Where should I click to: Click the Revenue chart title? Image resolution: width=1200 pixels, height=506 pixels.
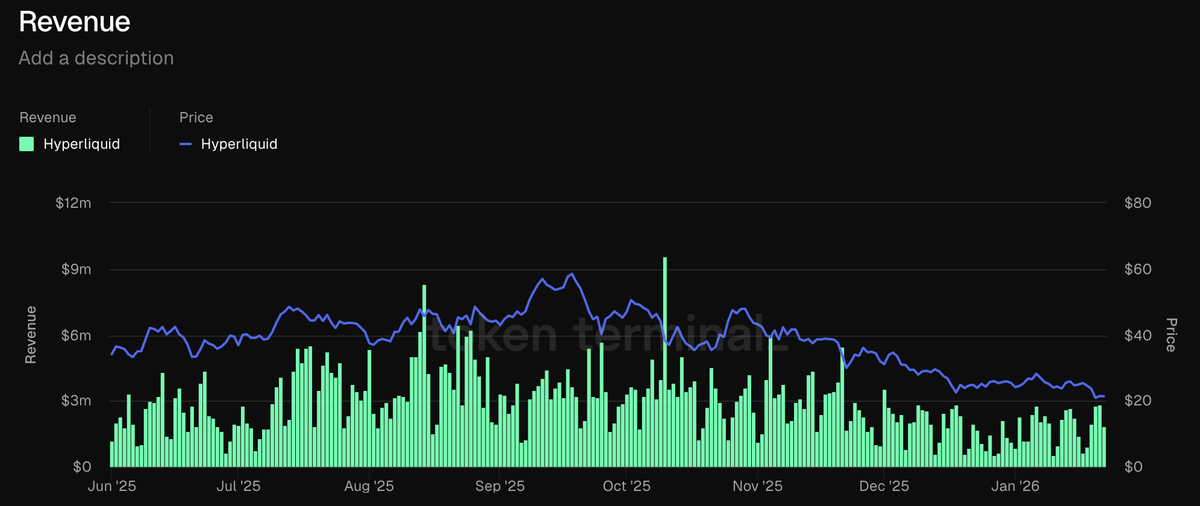coord(74,21)
